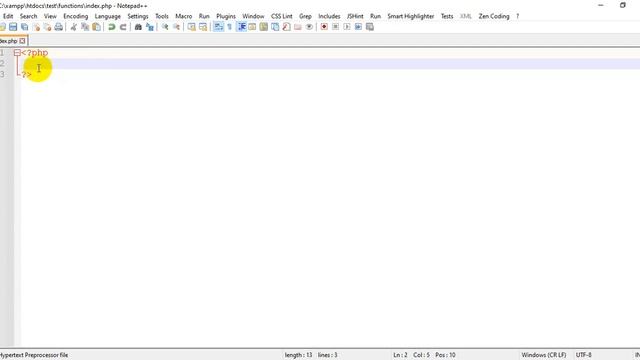
Task: Print the document using the printer icon
Action: [x=59, y=27]
